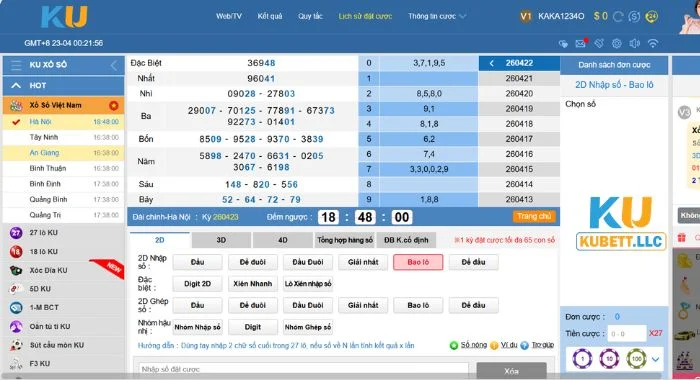
Task: Select the An Giang lottery
Action: (x=63, y=153)
